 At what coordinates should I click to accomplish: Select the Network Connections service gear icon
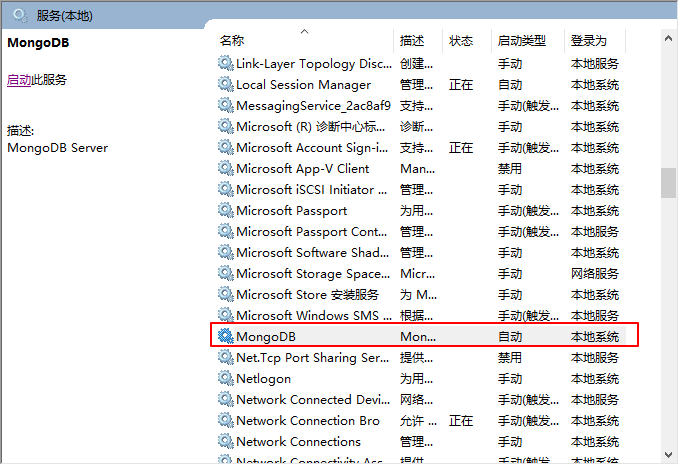pos(226,441)
